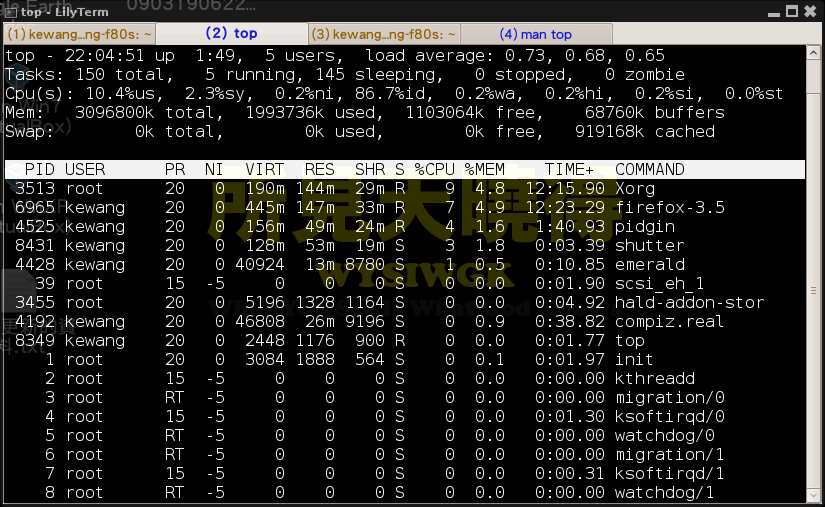Viewport: 825px width, 507px height.
Task: Click PID 3455 in the process list
Action: [35, 302]
